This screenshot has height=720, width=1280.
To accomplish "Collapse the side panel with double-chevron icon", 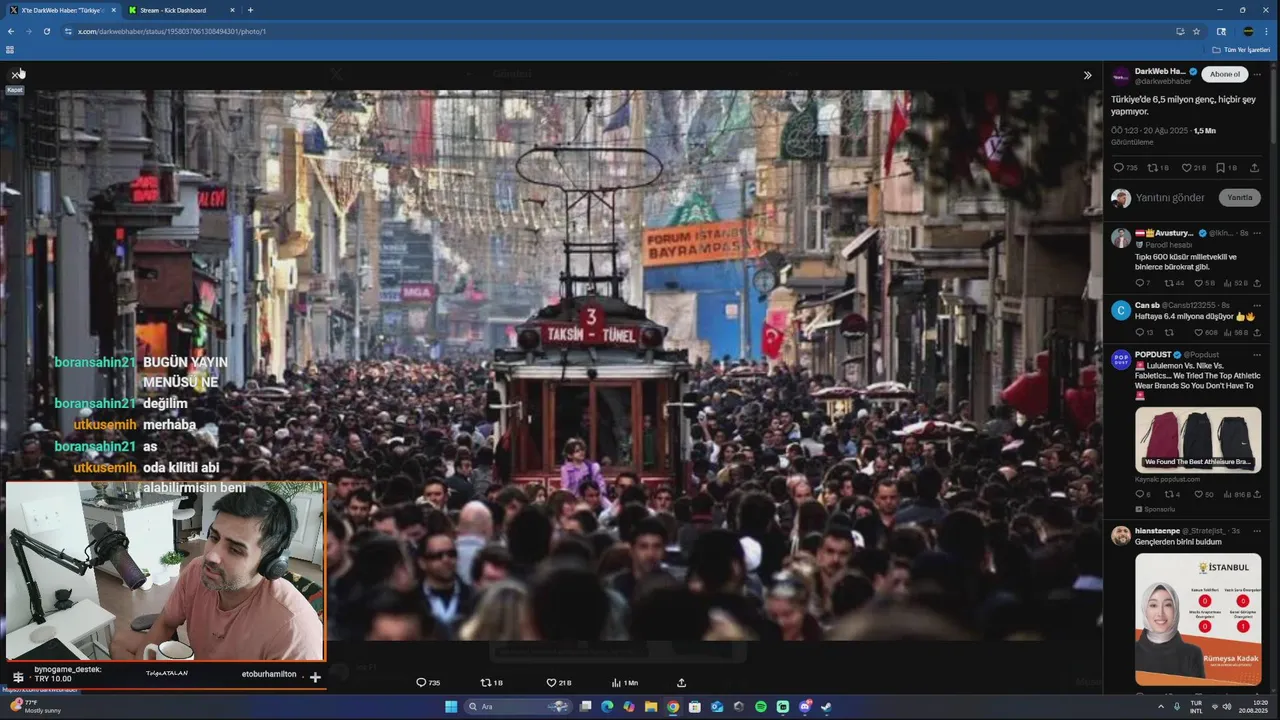I will (x=1087, y=75).
